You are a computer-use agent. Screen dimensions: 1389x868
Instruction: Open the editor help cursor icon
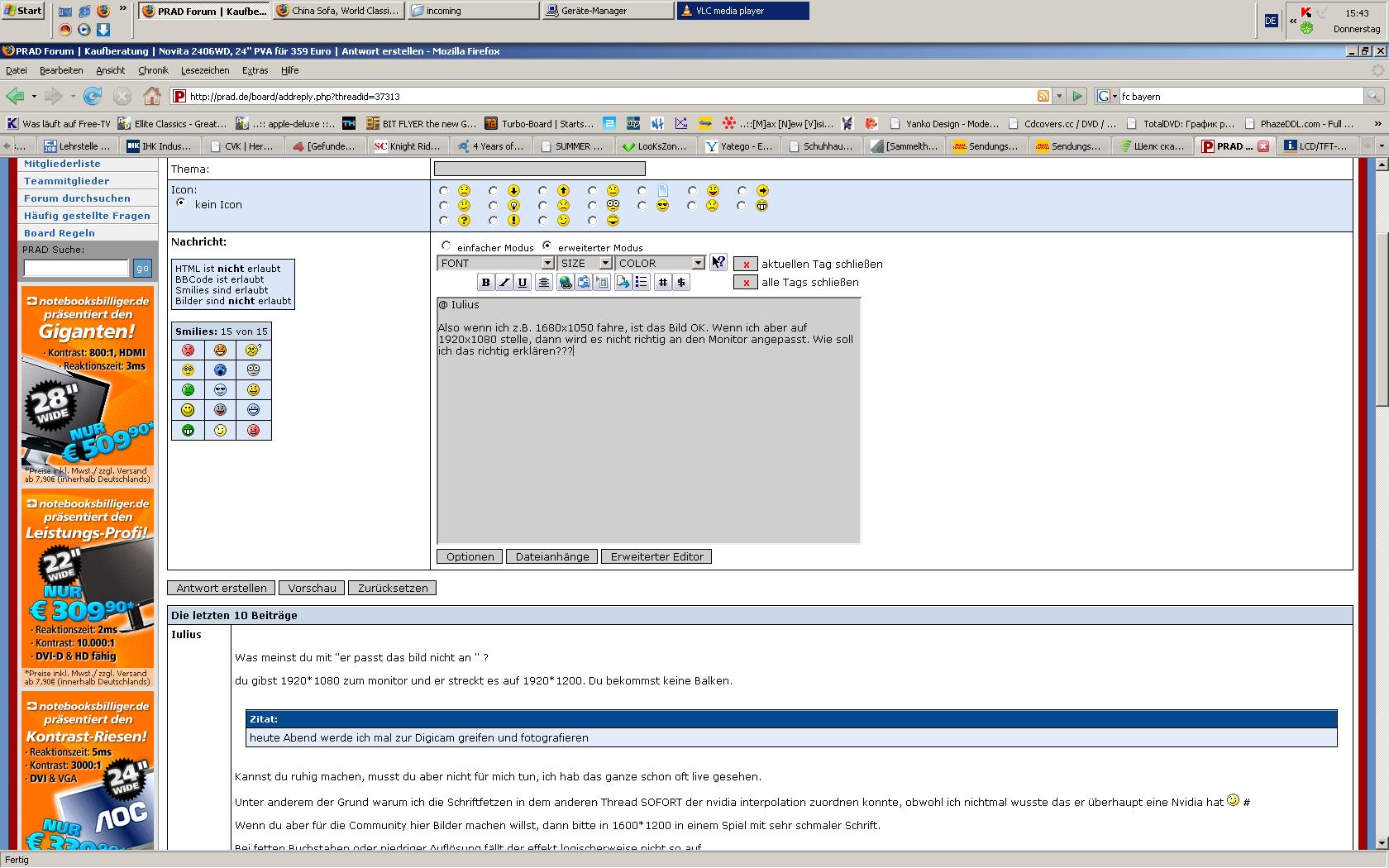pos(718,262)
